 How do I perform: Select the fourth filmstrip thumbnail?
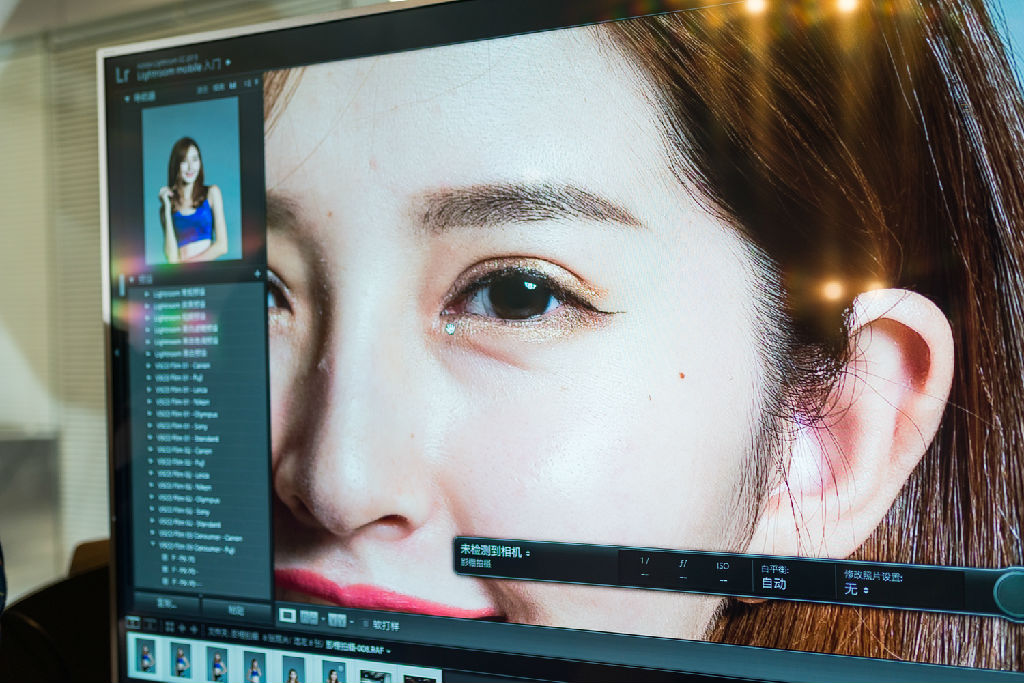click(255, 667)
